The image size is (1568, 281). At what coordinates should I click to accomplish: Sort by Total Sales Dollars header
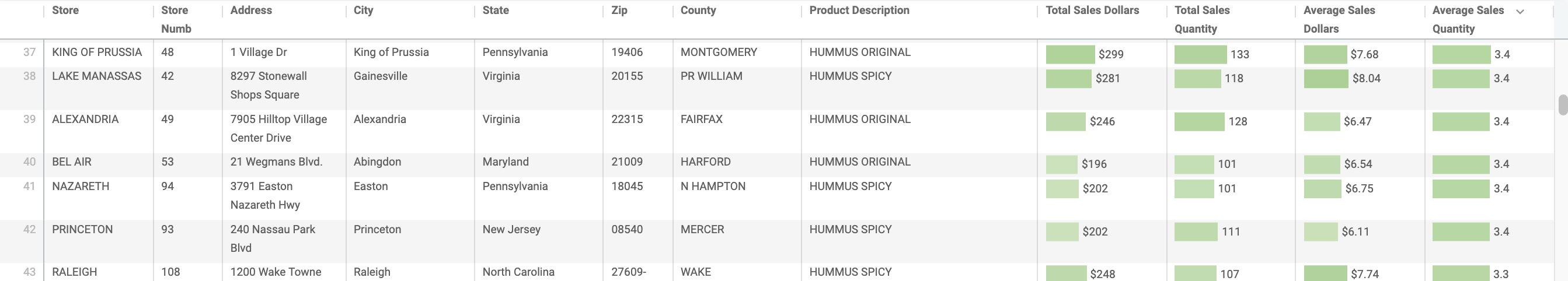coord(1092,10)
